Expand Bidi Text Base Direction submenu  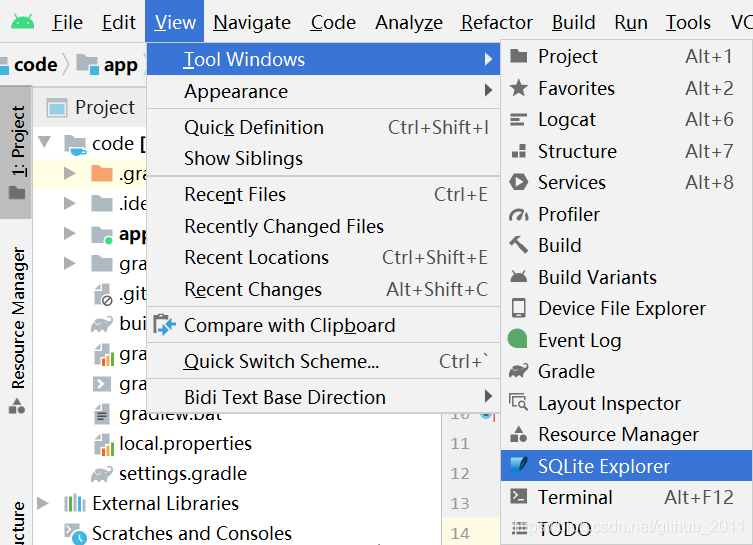coord(488,396)
